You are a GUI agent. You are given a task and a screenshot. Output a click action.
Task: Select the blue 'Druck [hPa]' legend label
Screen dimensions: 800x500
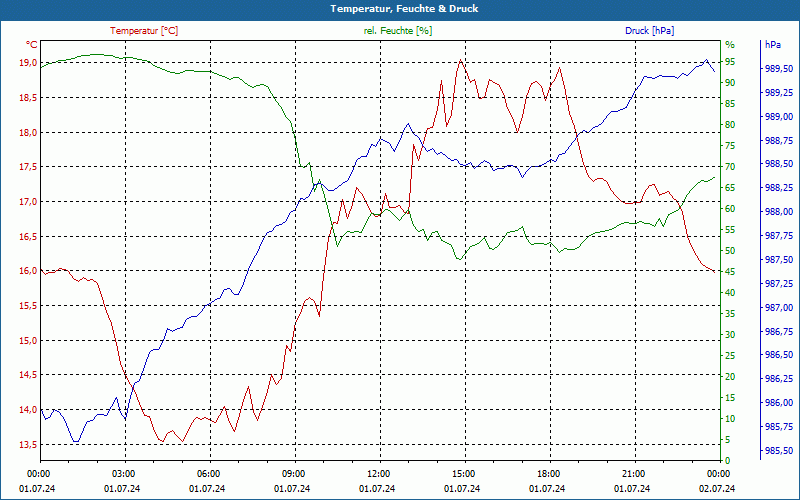click(649, 31)
